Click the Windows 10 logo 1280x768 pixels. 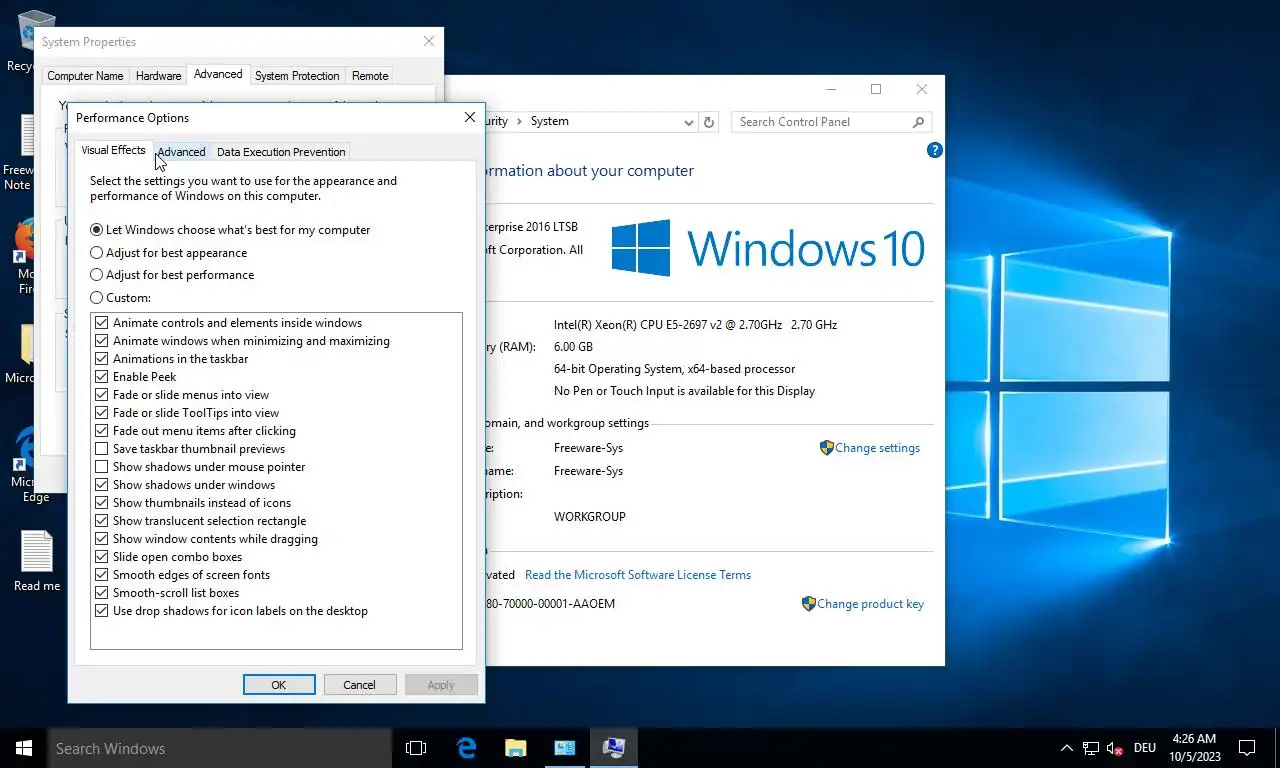point(768,248)
